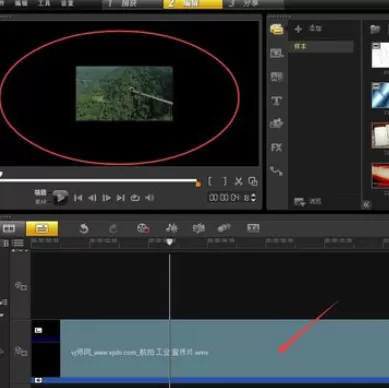Viewport: 389px width, 388px height.
Task: Open the Tools menu
Action: coord(44,4)
